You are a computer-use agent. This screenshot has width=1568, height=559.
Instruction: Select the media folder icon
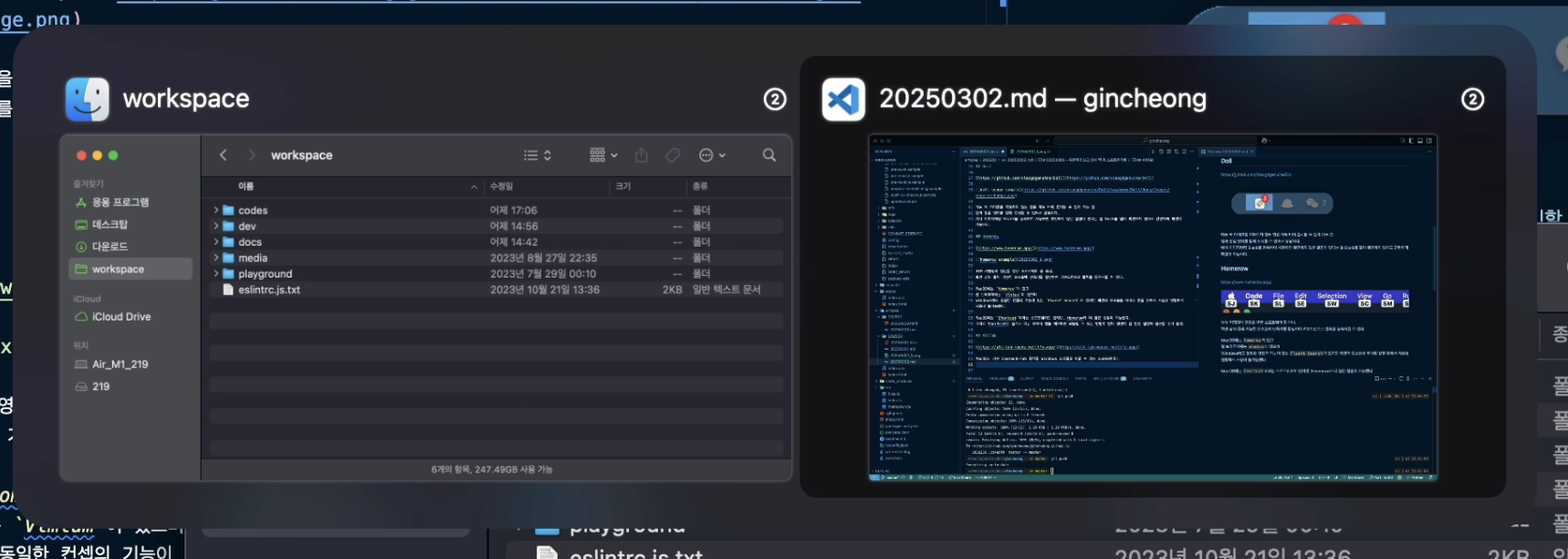tap(229, 258)
